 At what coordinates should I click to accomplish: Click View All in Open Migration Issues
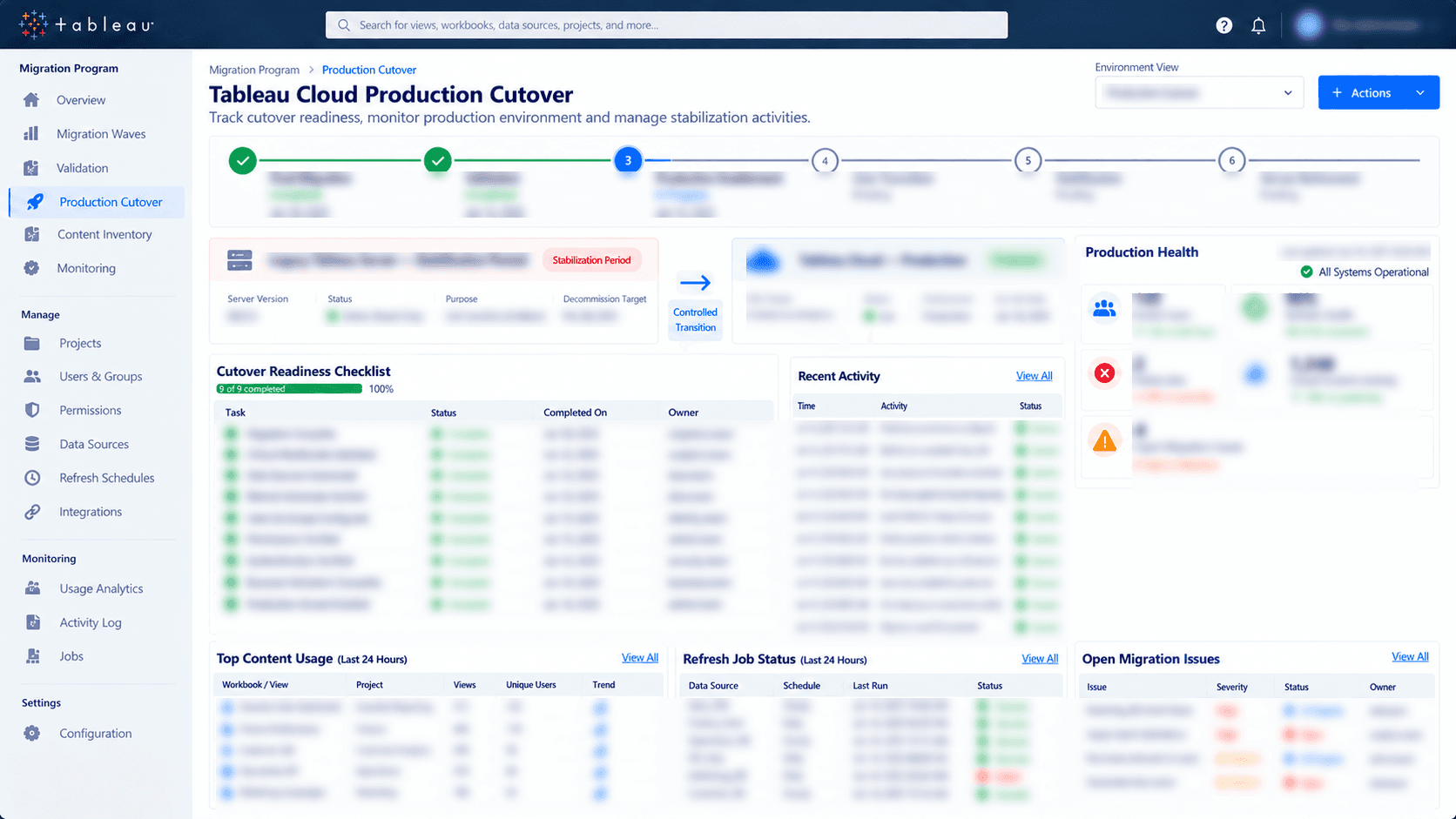coord(1410,657)
